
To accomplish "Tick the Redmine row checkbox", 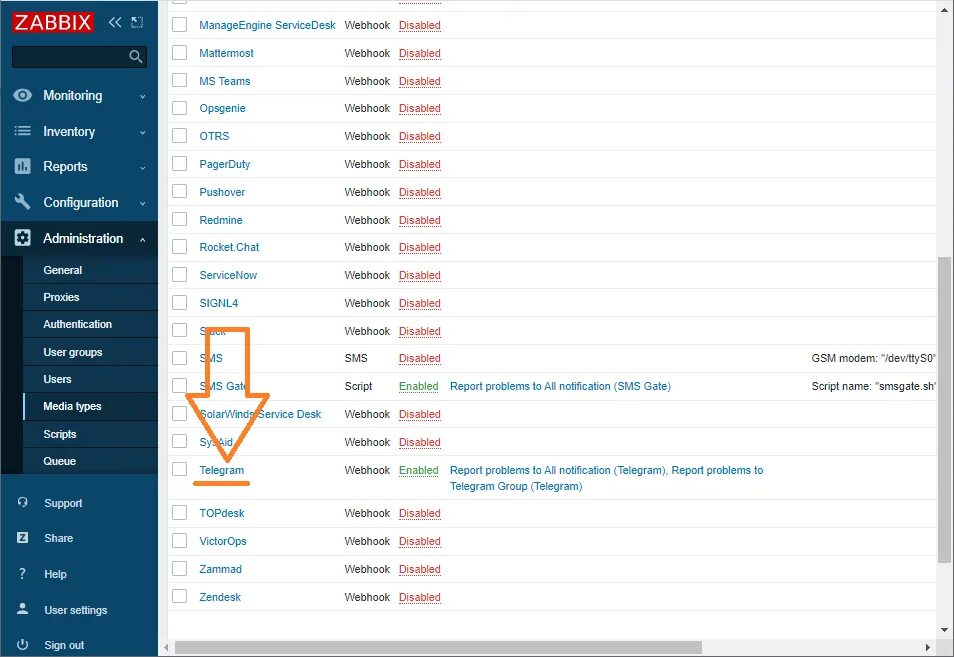I will pyautogui.click(x=179, y=219).
